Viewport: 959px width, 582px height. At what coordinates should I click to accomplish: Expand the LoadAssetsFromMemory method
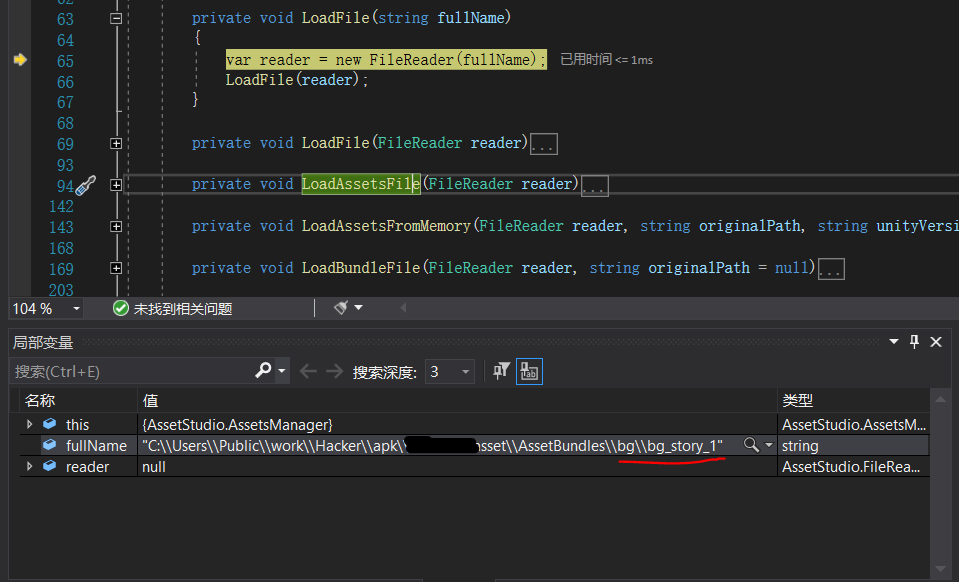(x=117, y=227)
